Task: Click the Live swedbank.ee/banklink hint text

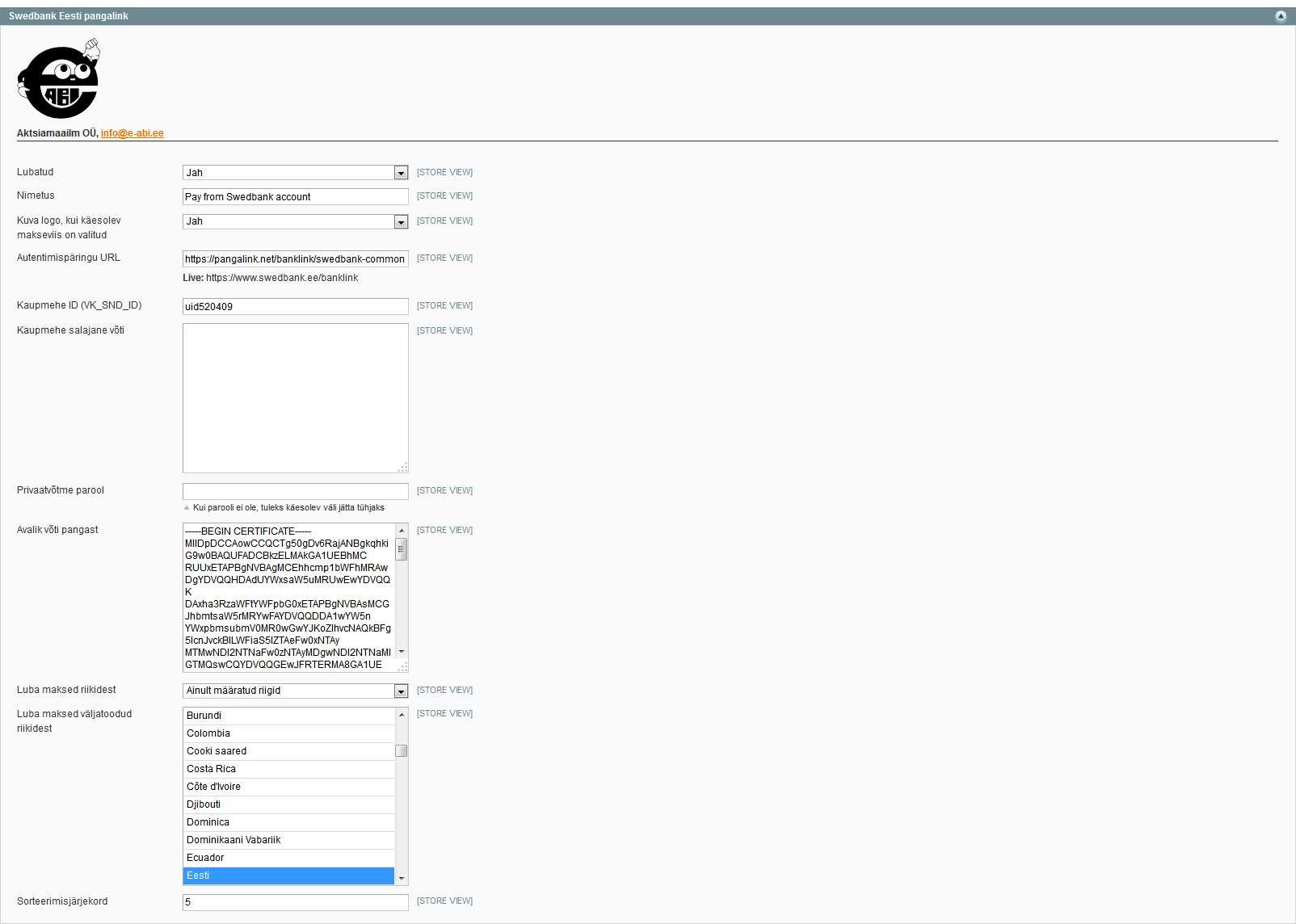Action: 271,278
